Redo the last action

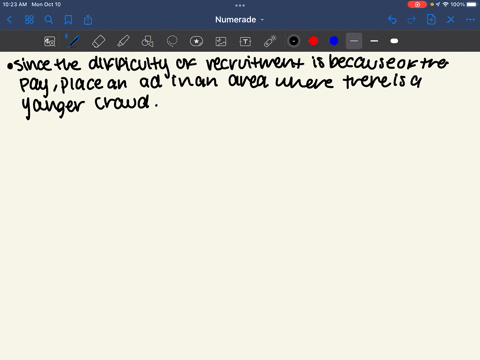[412, 20]
